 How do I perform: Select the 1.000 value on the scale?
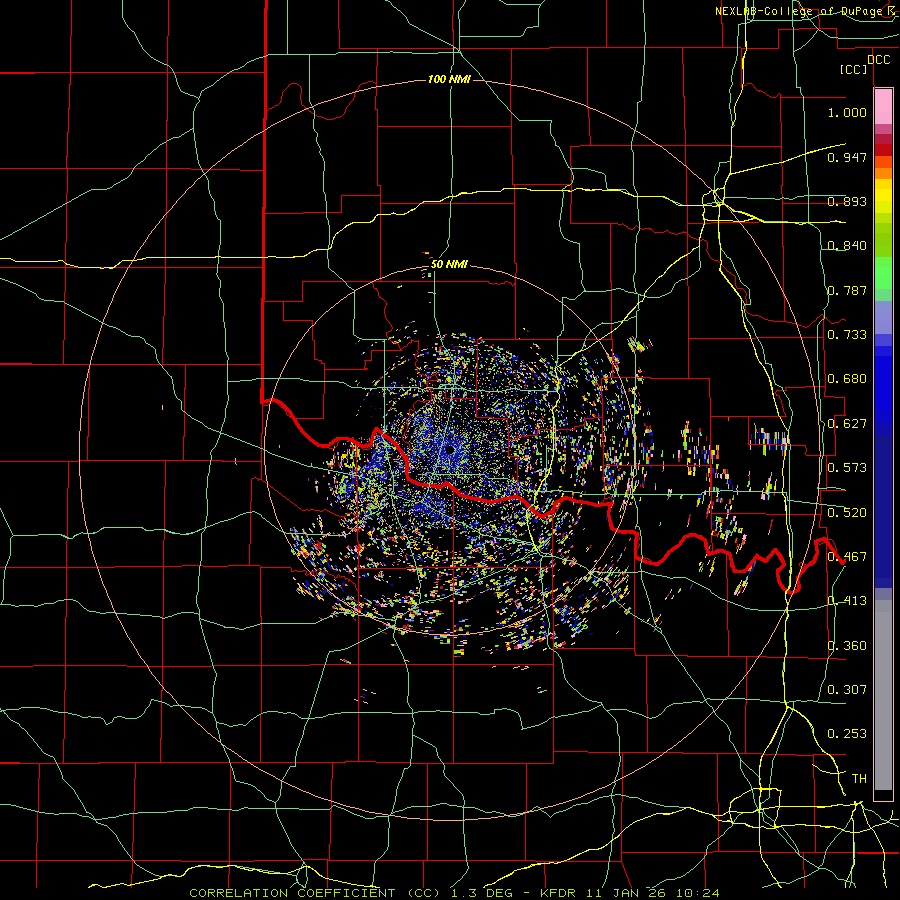[847, 112]
